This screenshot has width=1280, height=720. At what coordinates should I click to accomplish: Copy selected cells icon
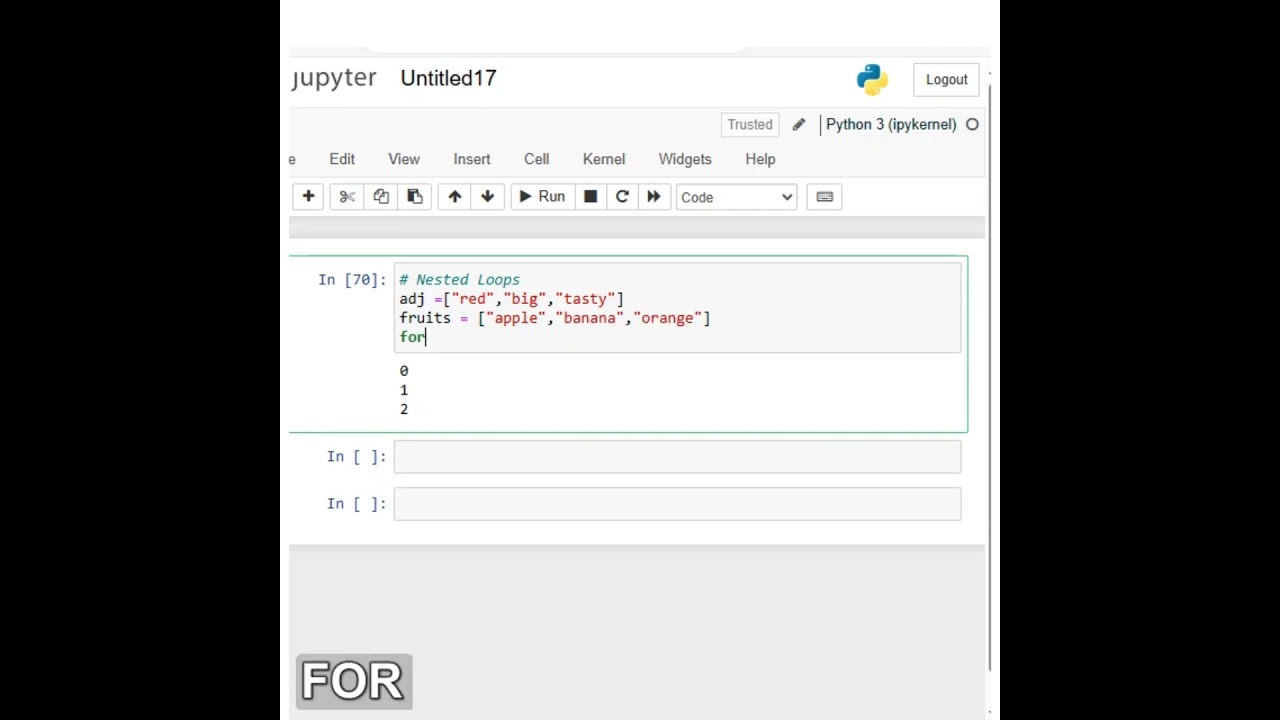pos(381,197)
